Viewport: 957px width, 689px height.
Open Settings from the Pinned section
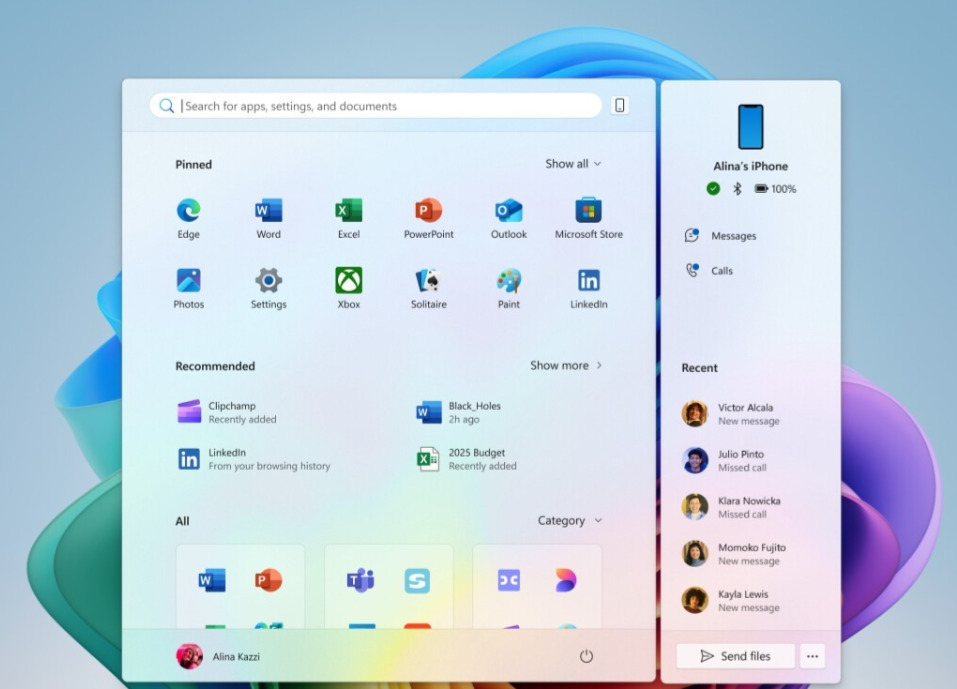coord(269,288)
